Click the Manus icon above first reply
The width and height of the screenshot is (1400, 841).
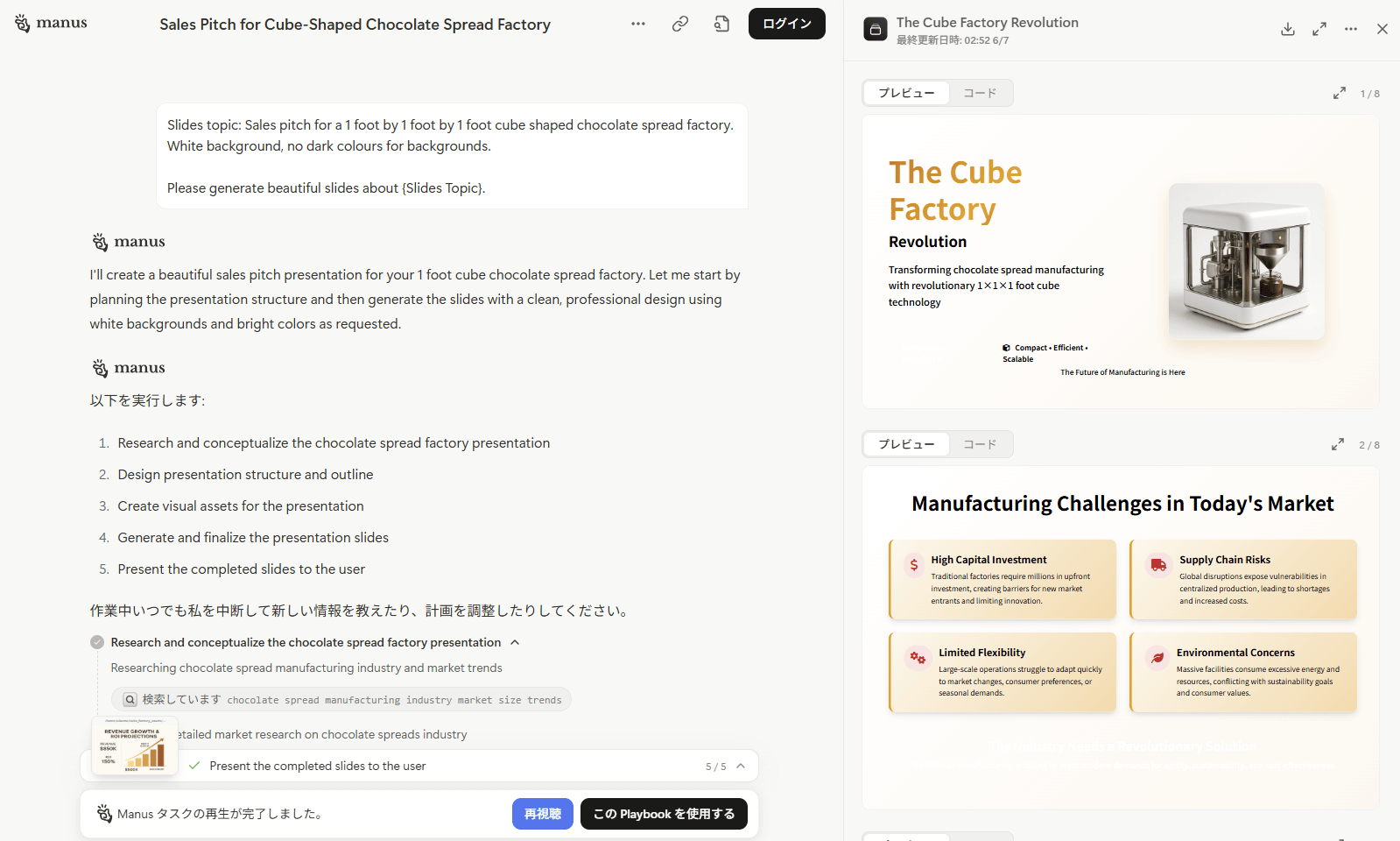(101, 242)
